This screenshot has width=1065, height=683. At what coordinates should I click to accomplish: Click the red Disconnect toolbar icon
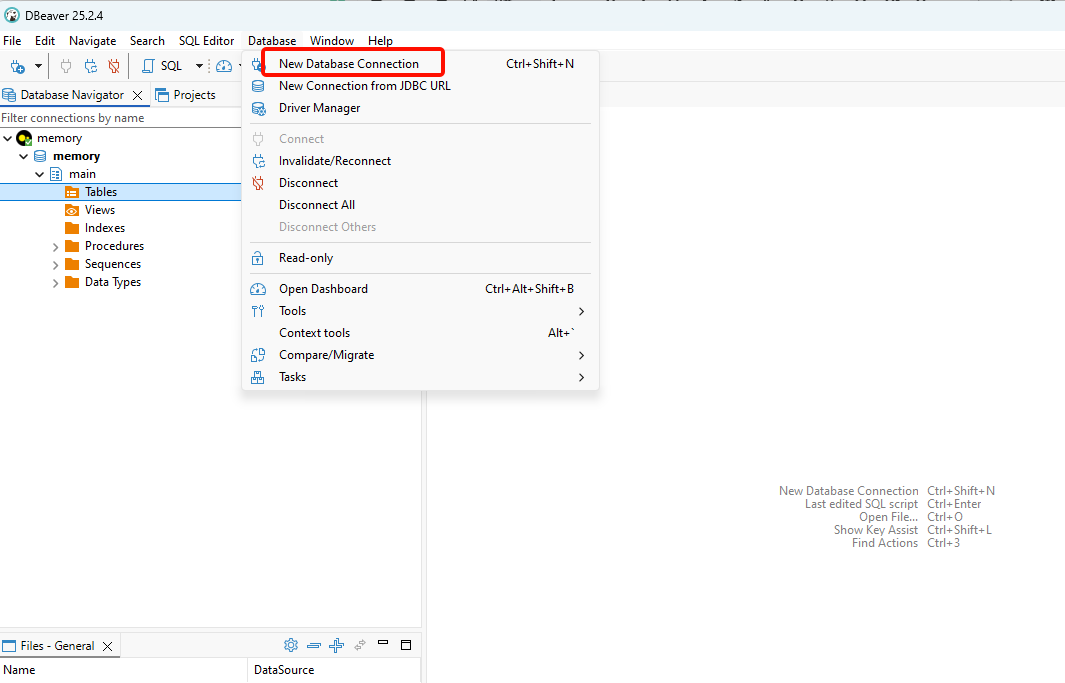[x=114, y=66]
